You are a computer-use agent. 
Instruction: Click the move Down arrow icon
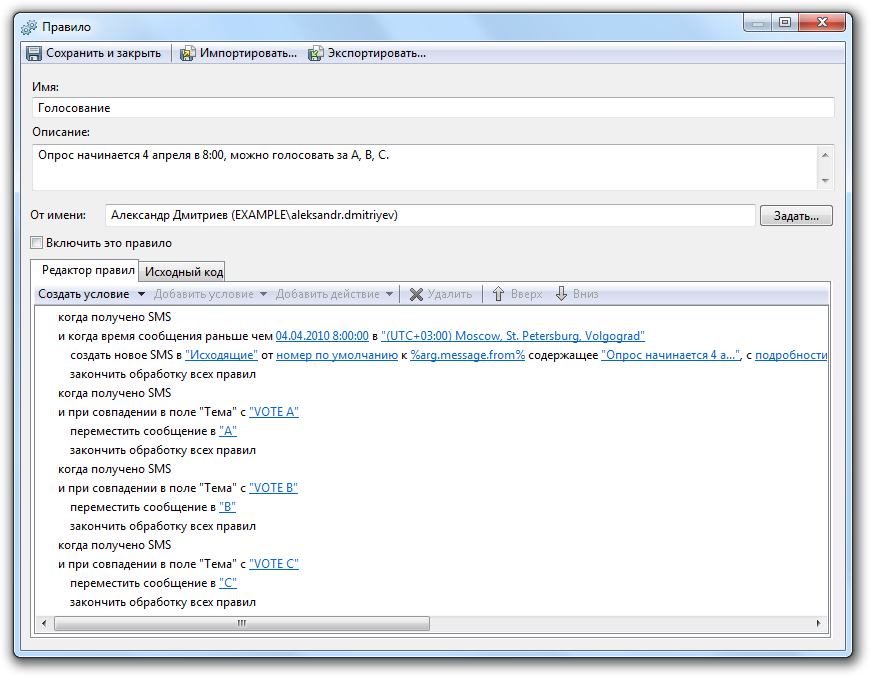pyautogui.click(x=561, y=294)
